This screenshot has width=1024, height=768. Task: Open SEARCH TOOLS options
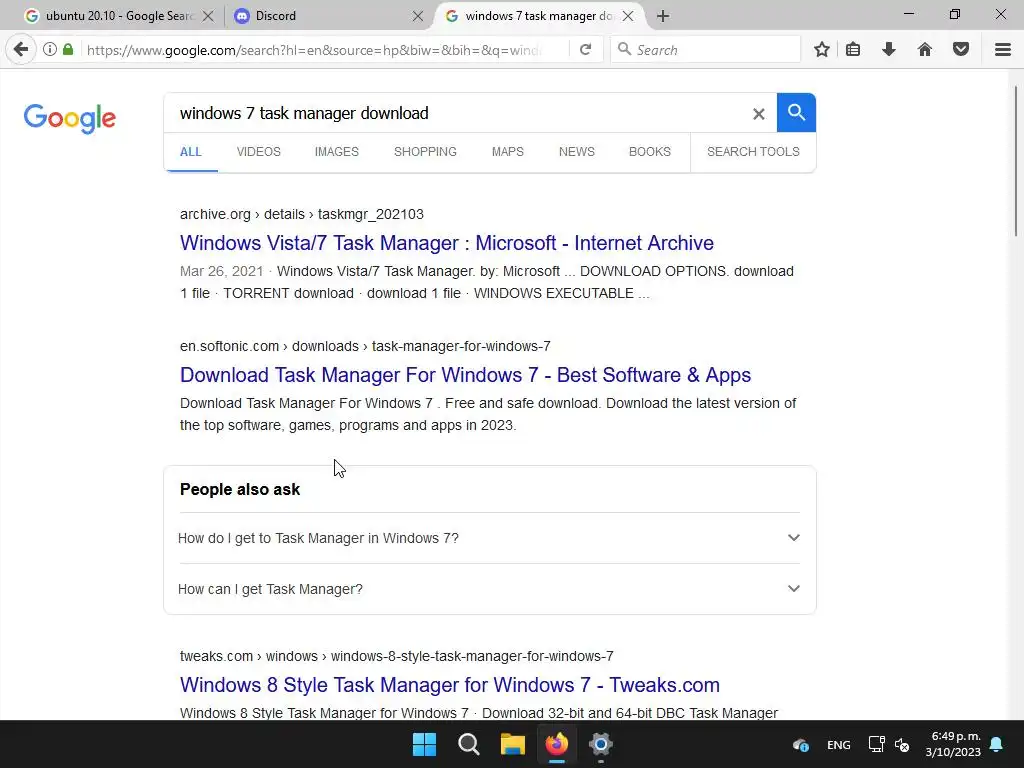(x=753, y=152)
